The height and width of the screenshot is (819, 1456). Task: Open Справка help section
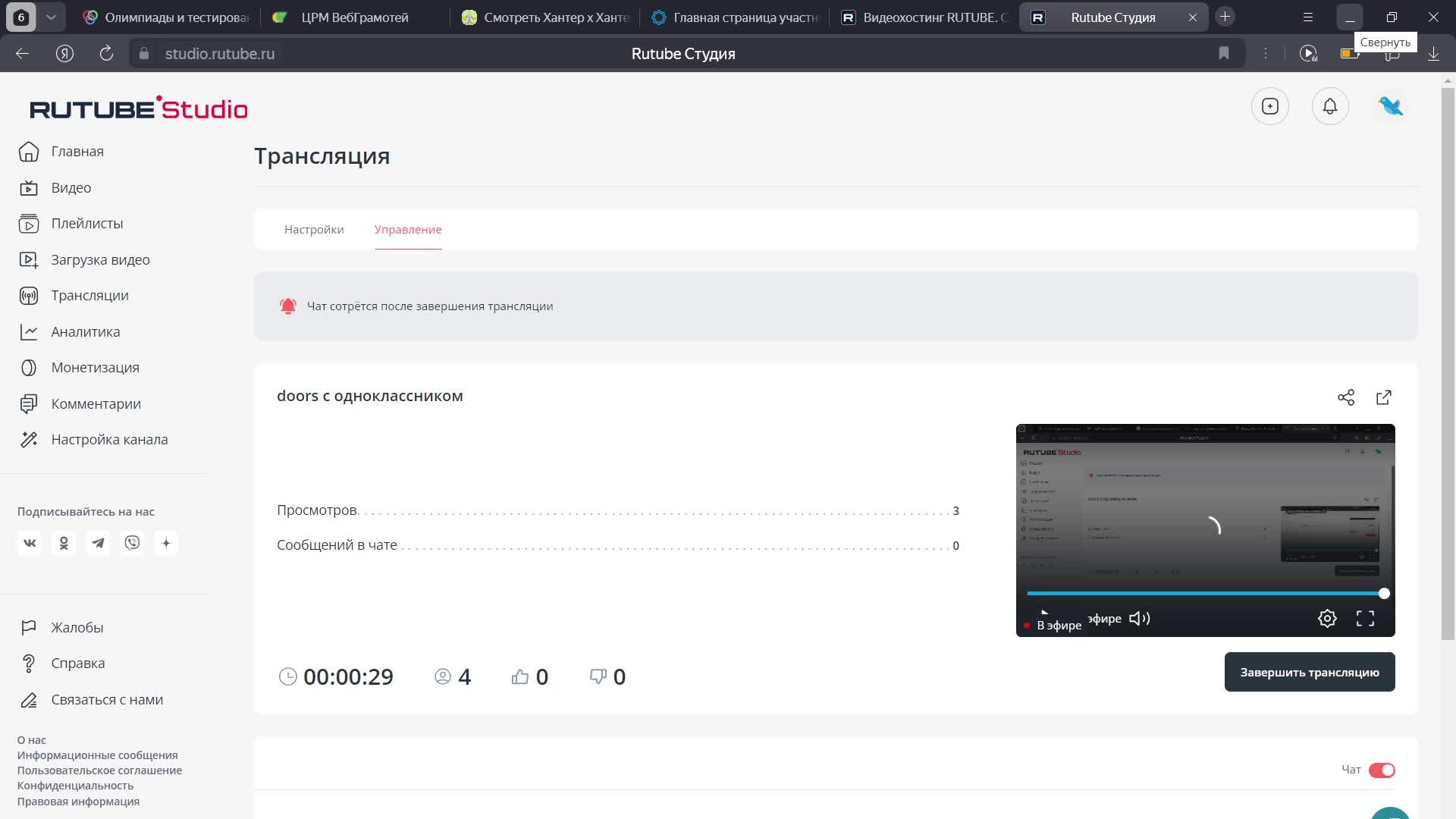coord(62,664)
